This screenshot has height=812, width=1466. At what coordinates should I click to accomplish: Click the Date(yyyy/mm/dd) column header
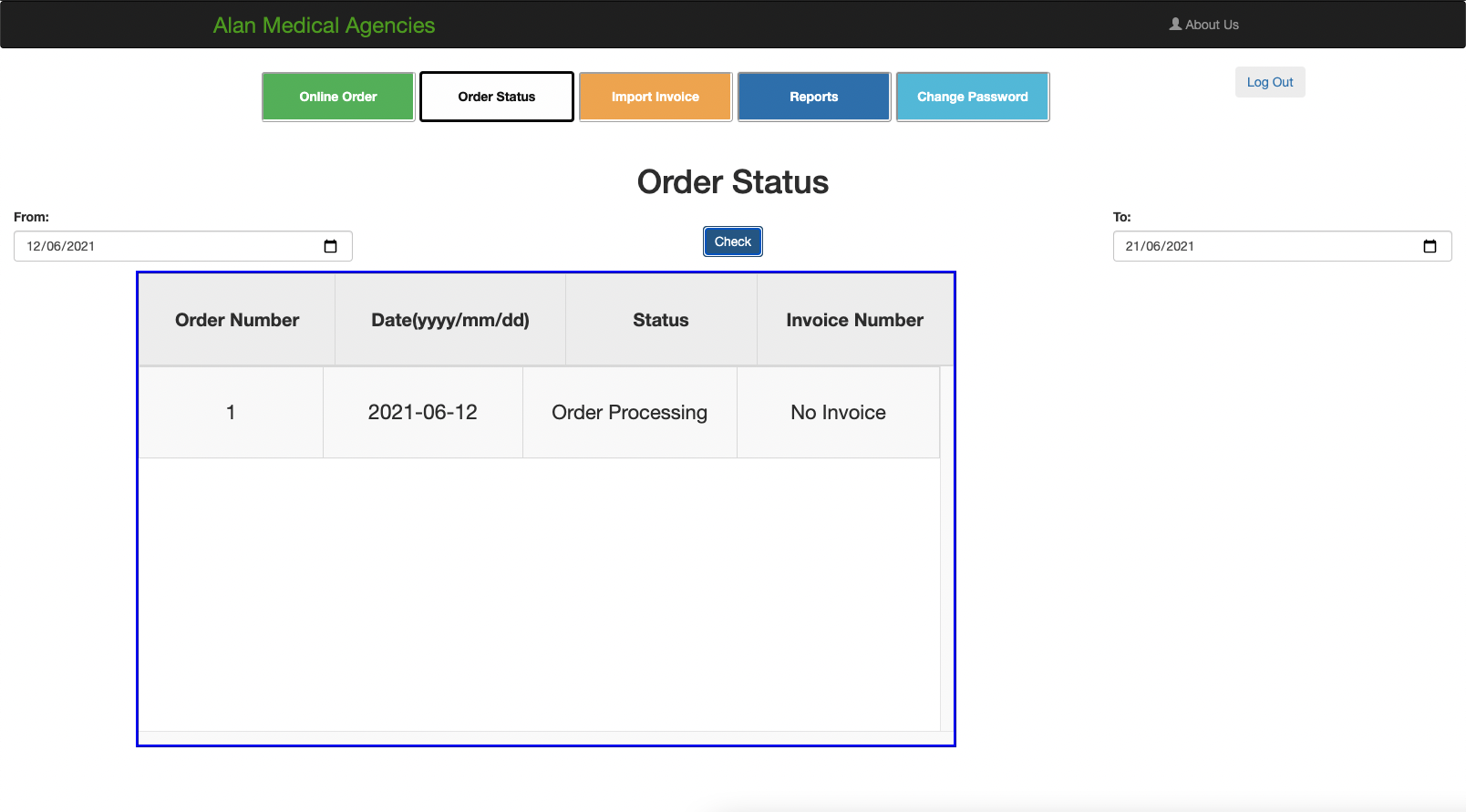[450, 320]
